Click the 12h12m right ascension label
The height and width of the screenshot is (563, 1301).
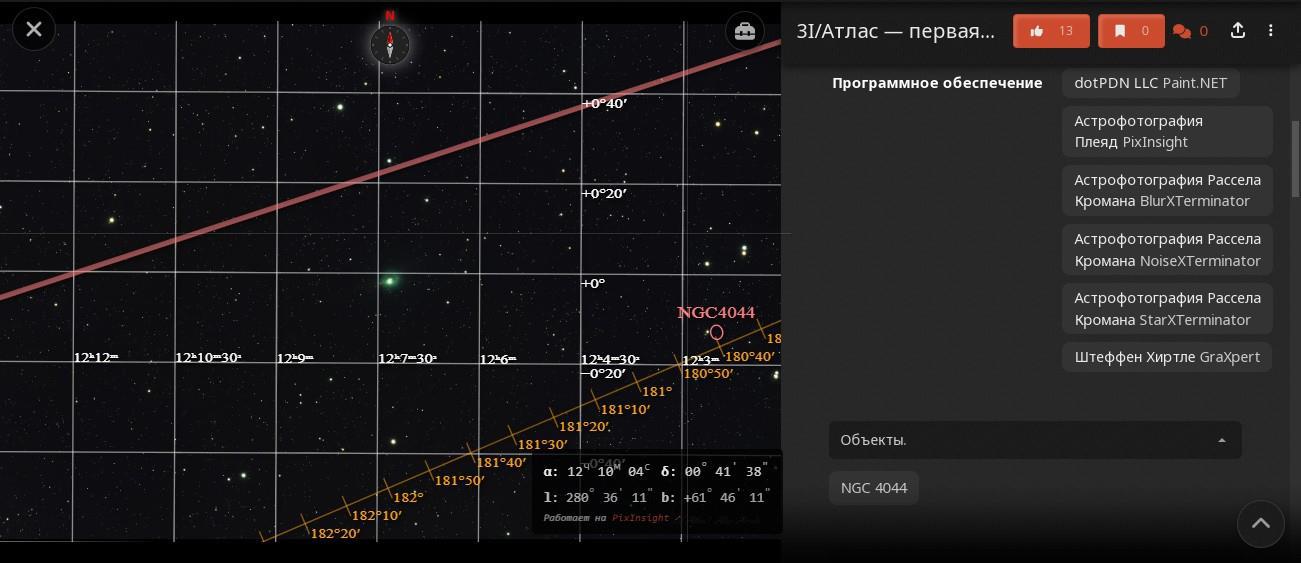[x=96, y=357]
